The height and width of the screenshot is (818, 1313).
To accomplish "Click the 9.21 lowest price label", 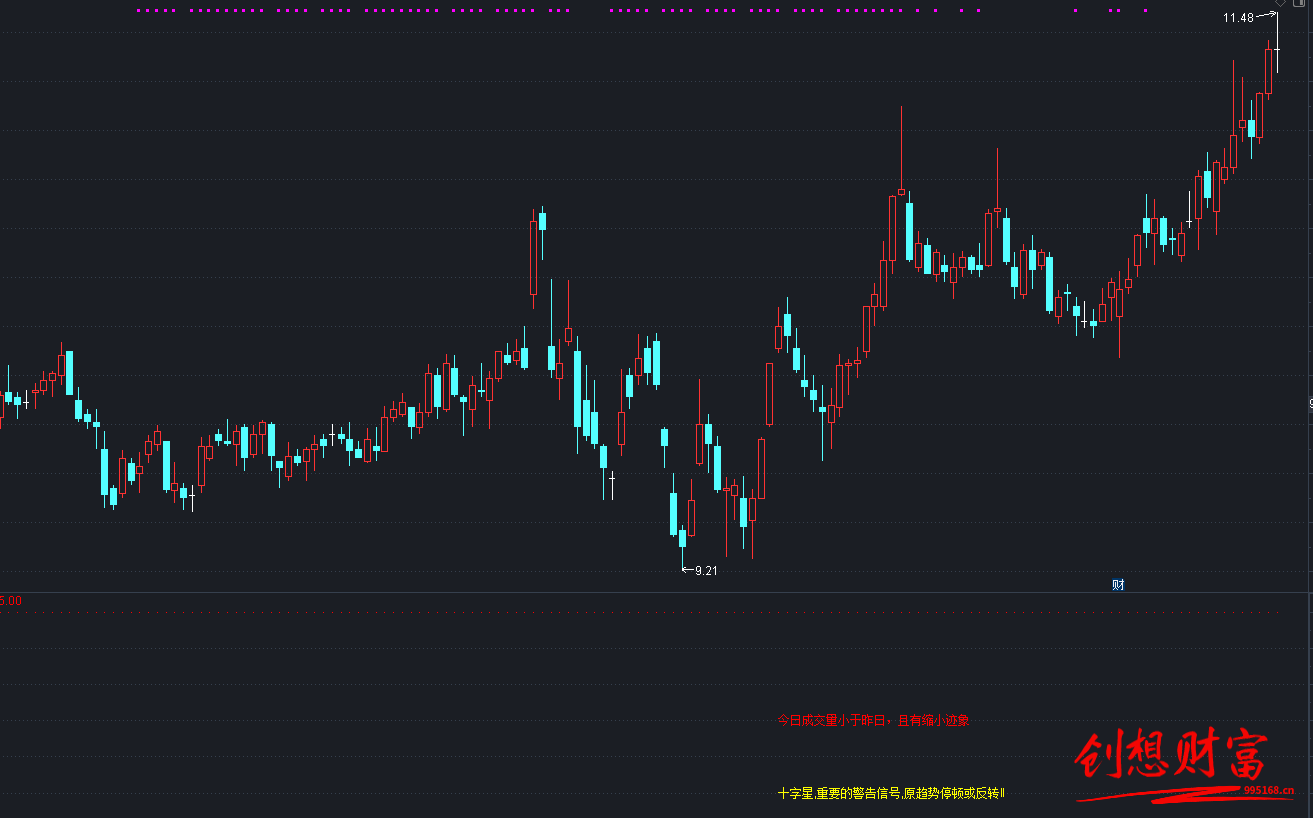I will (706, 571).
